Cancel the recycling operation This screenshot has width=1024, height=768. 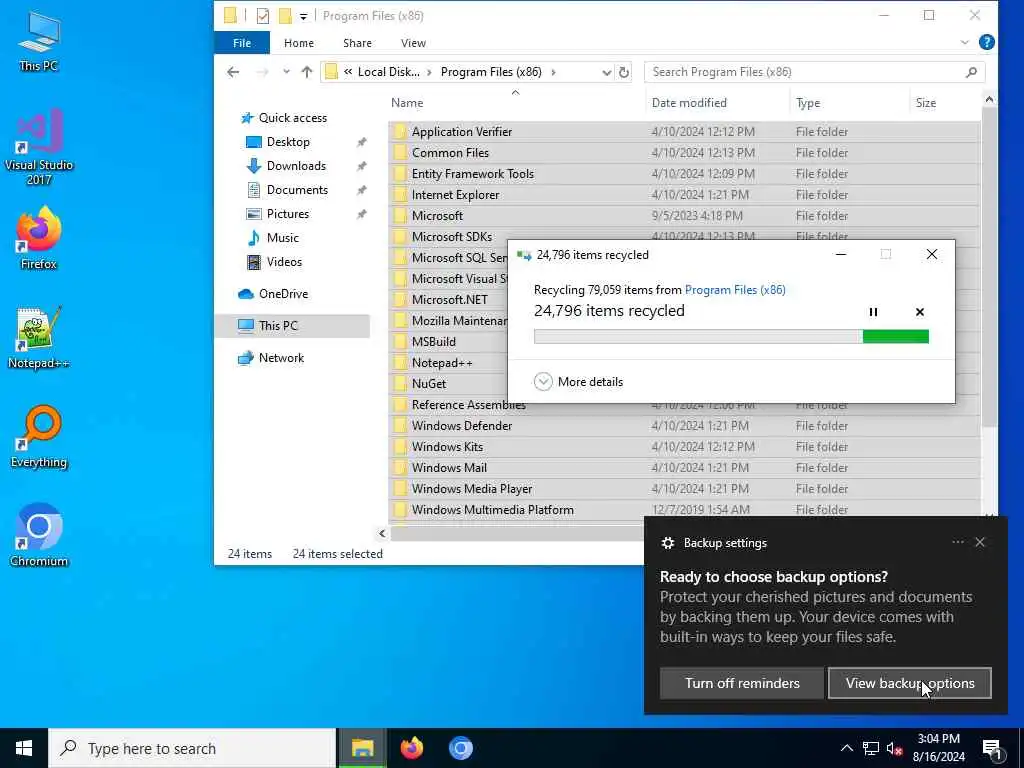pos(920,312)
